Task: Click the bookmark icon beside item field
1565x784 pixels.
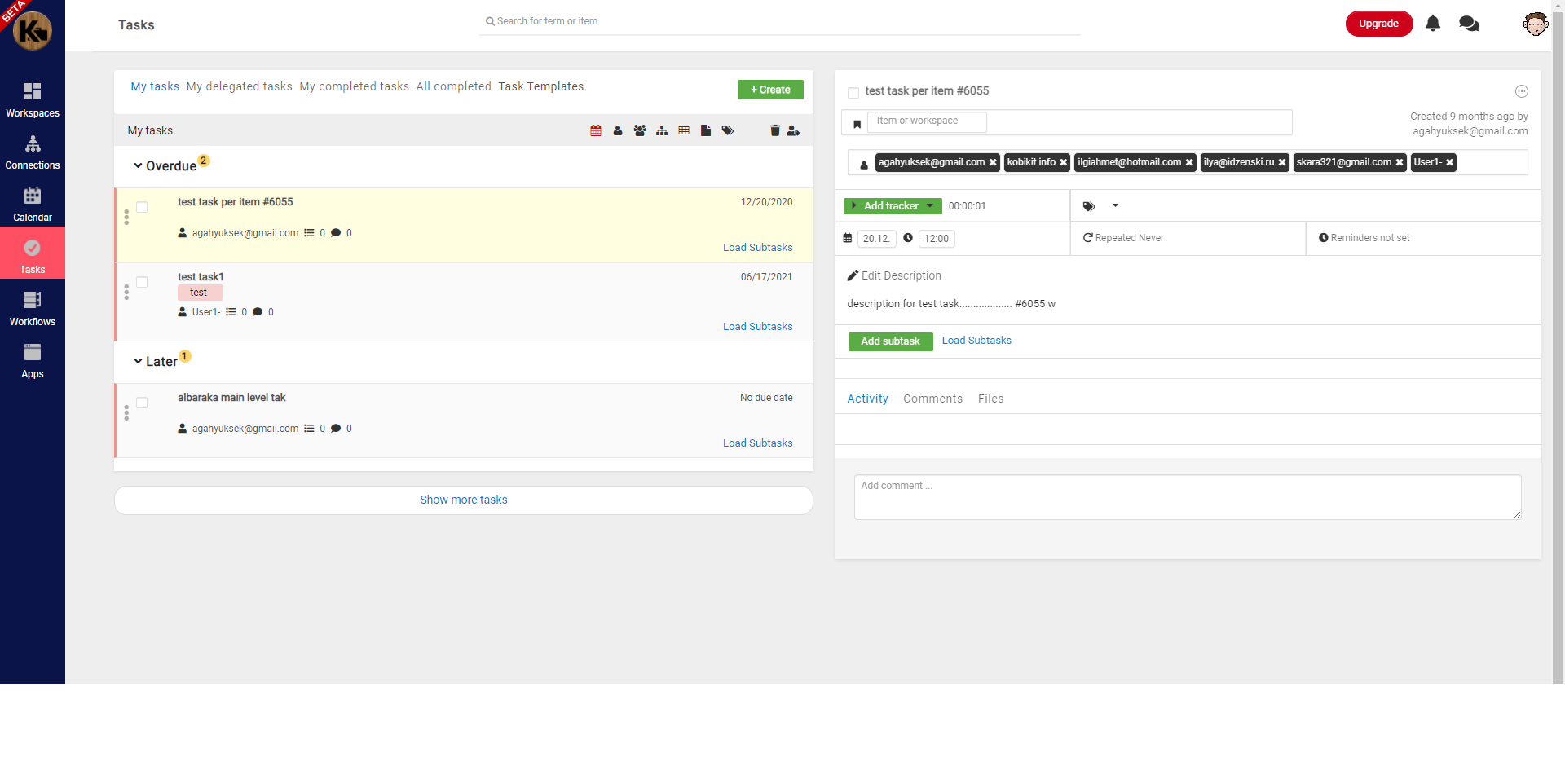Action: (x=857, y=124)
